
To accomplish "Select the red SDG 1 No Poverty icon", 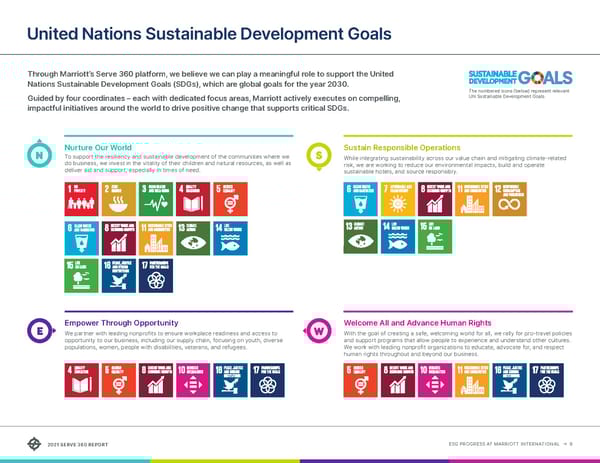I will point(79,199).
